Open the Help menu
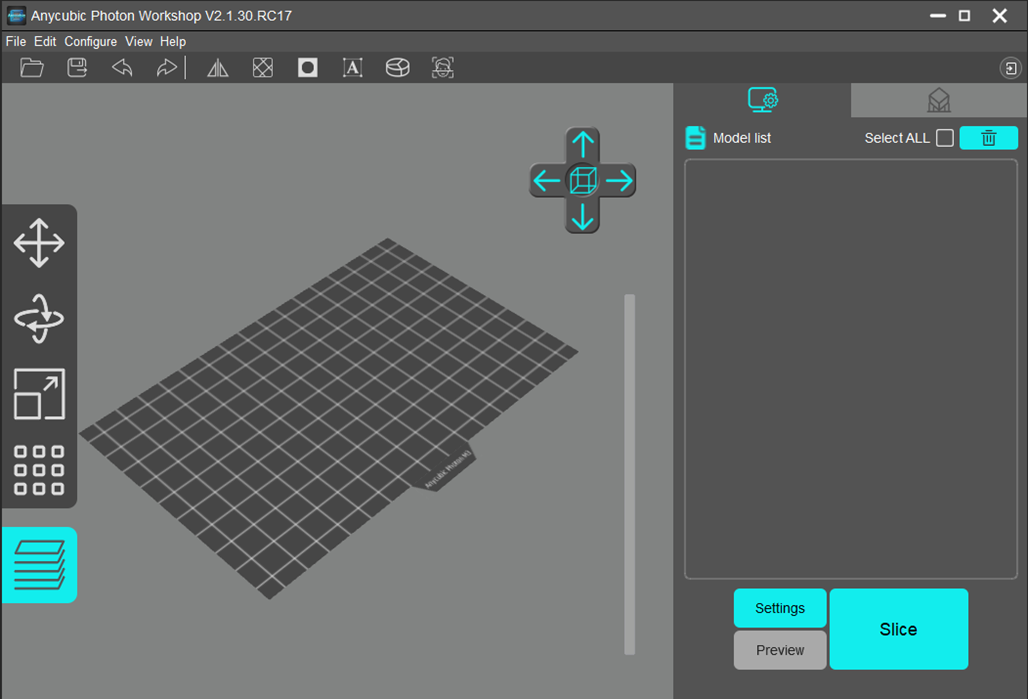This screenshot has height=699, width=1028. [173, 41]
